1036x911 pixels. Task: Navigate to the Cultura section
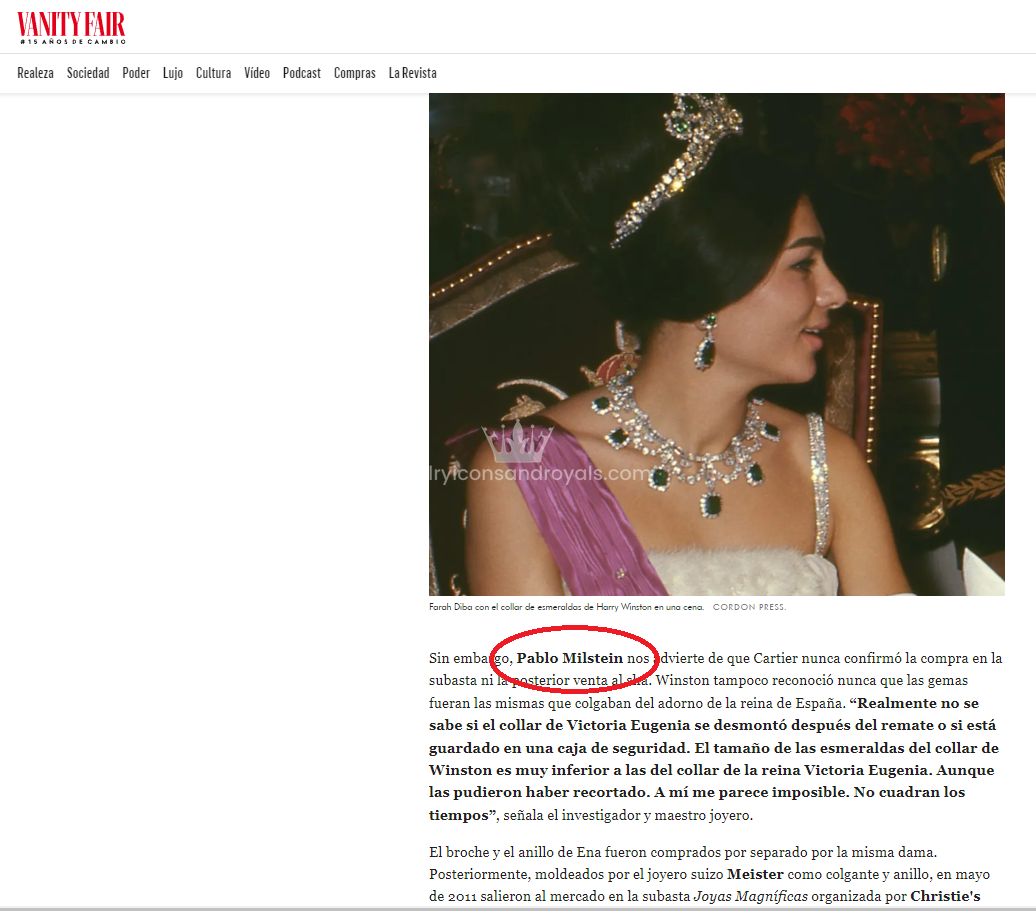[213, 73]
